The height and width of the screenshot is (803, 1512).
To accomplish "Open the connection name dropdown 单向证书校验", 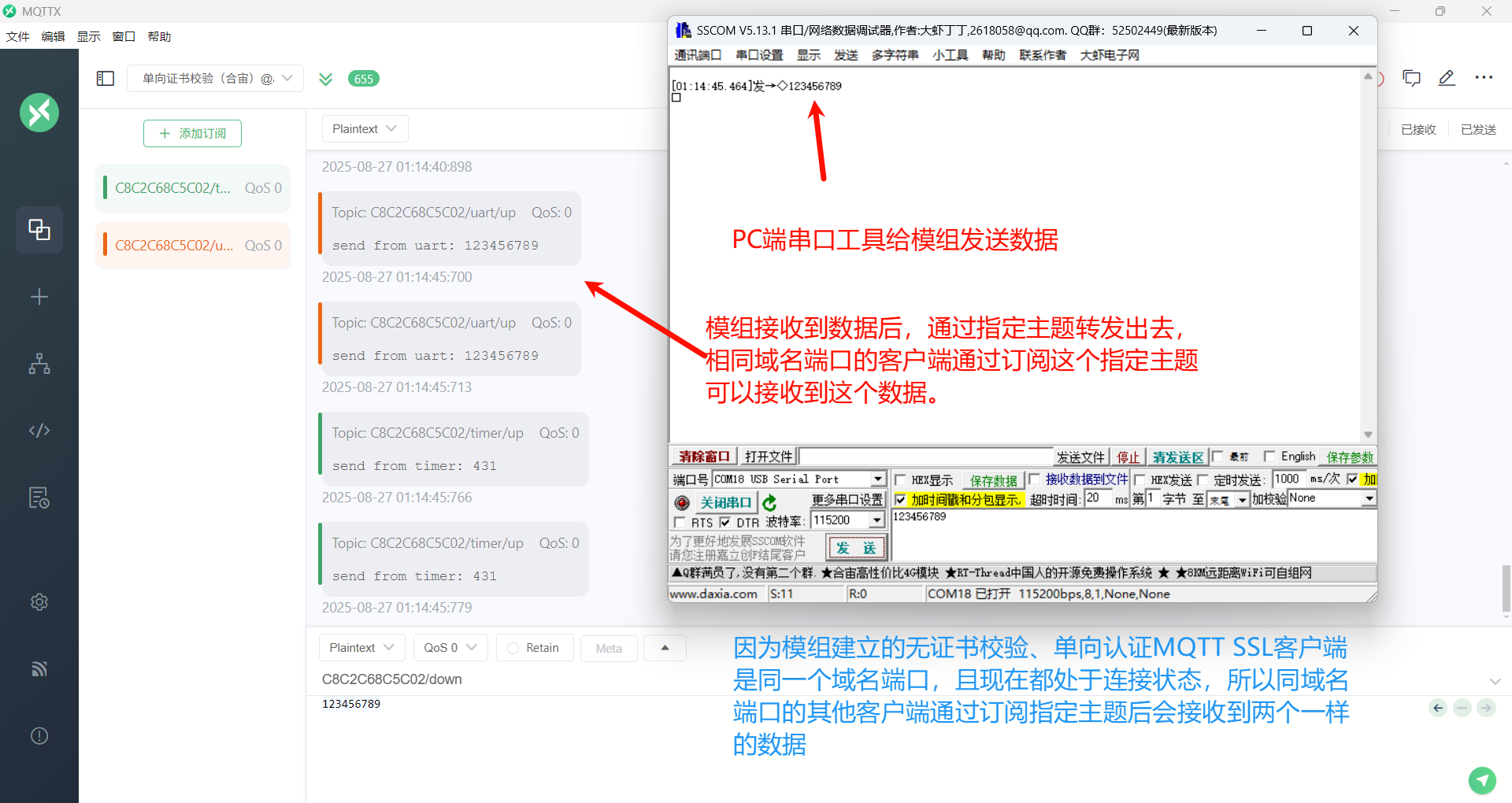I will [215, 79].
